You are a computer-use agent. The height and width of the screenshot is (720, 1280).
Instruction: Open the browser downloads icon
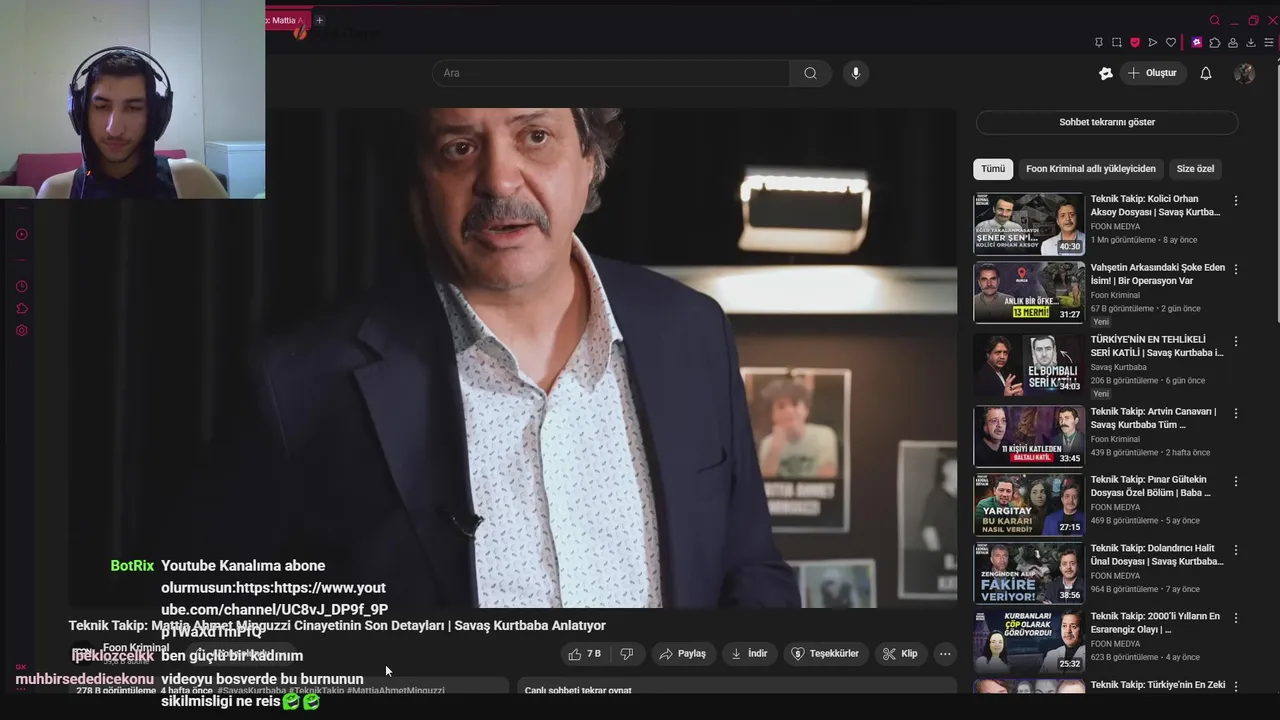click(x=1251, y=43)
